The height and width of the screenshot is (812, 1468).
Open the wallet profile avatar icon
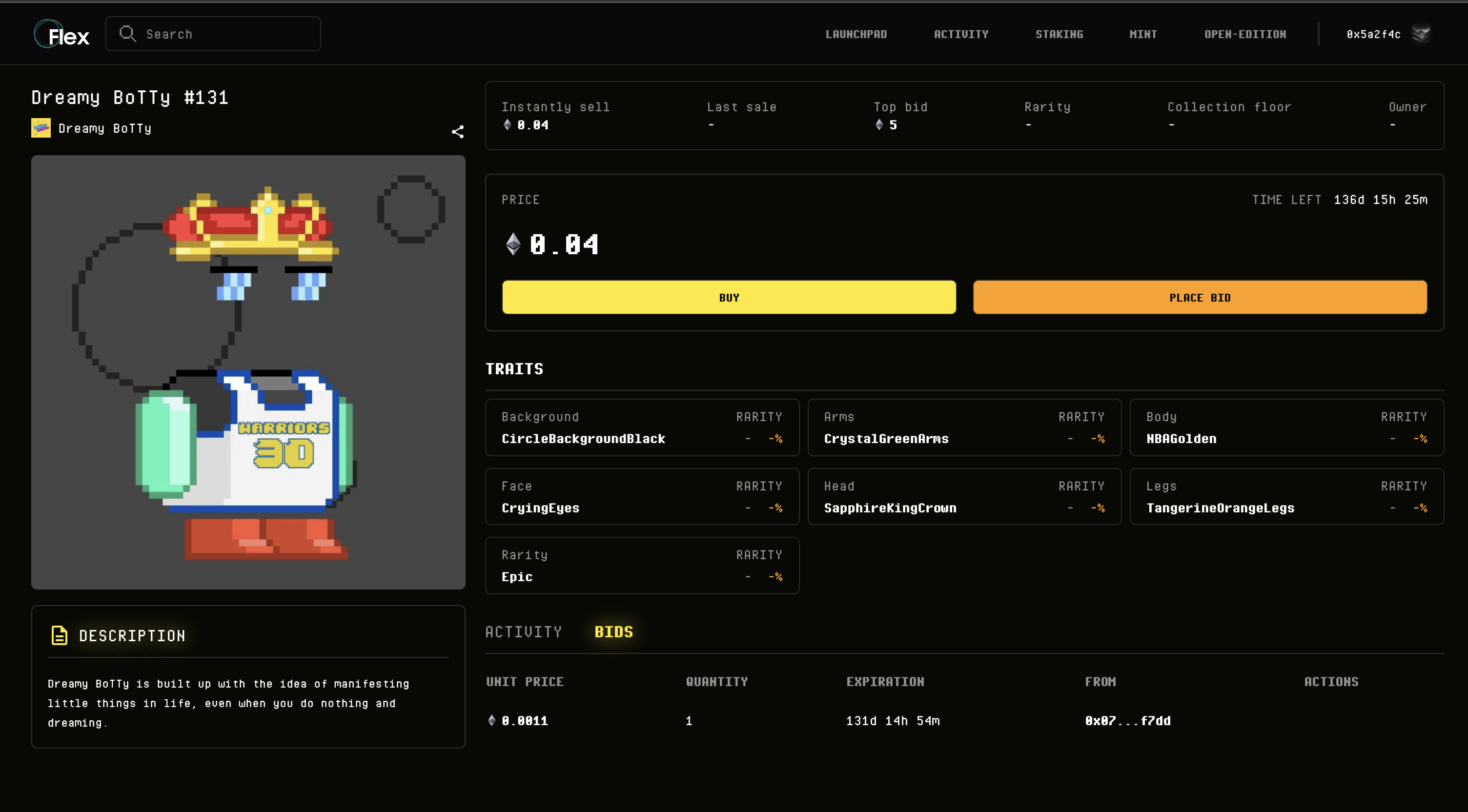coord(1421,34)
